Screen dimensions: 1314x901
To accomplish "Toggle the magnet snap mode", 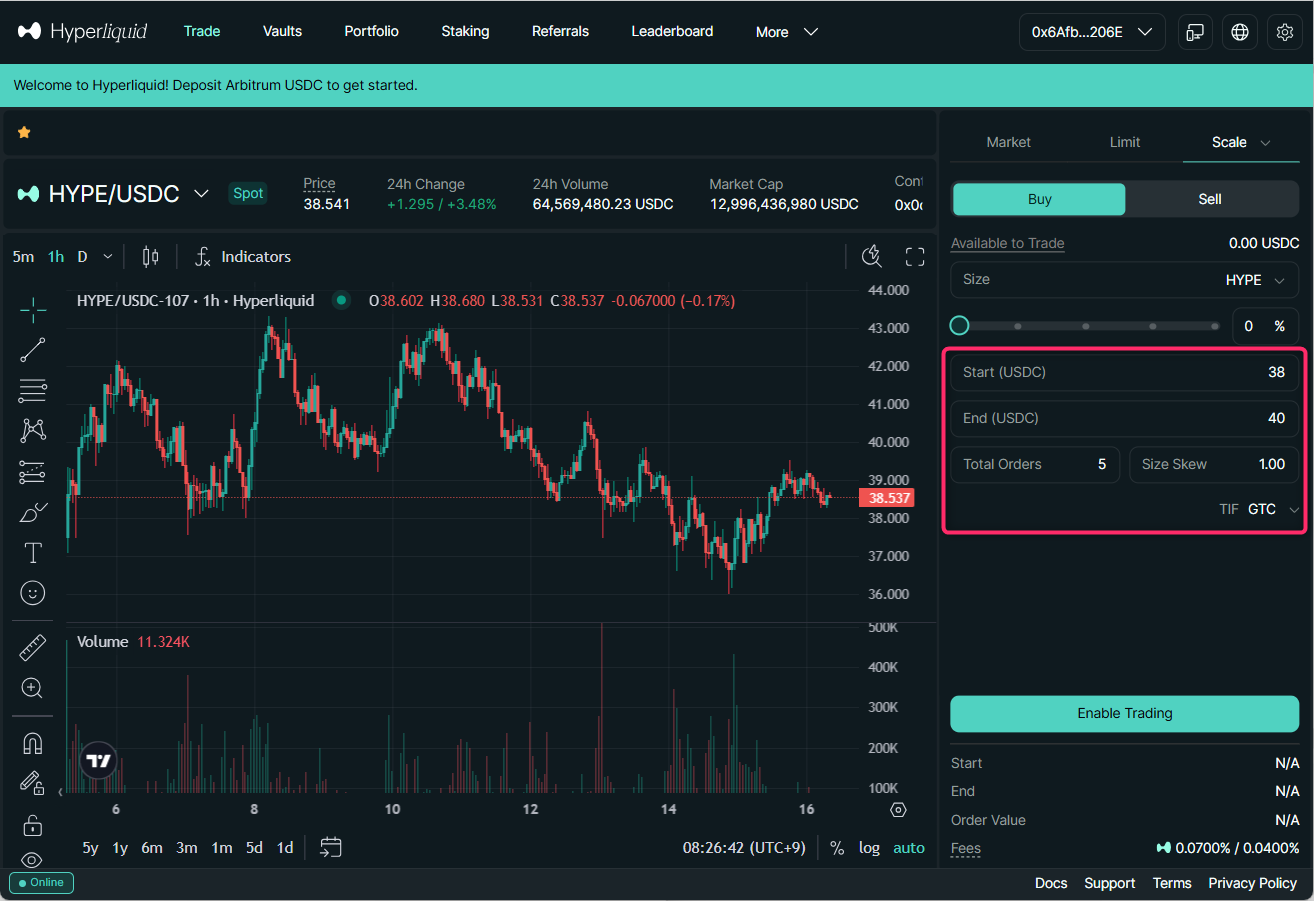I will pos(33,743).
